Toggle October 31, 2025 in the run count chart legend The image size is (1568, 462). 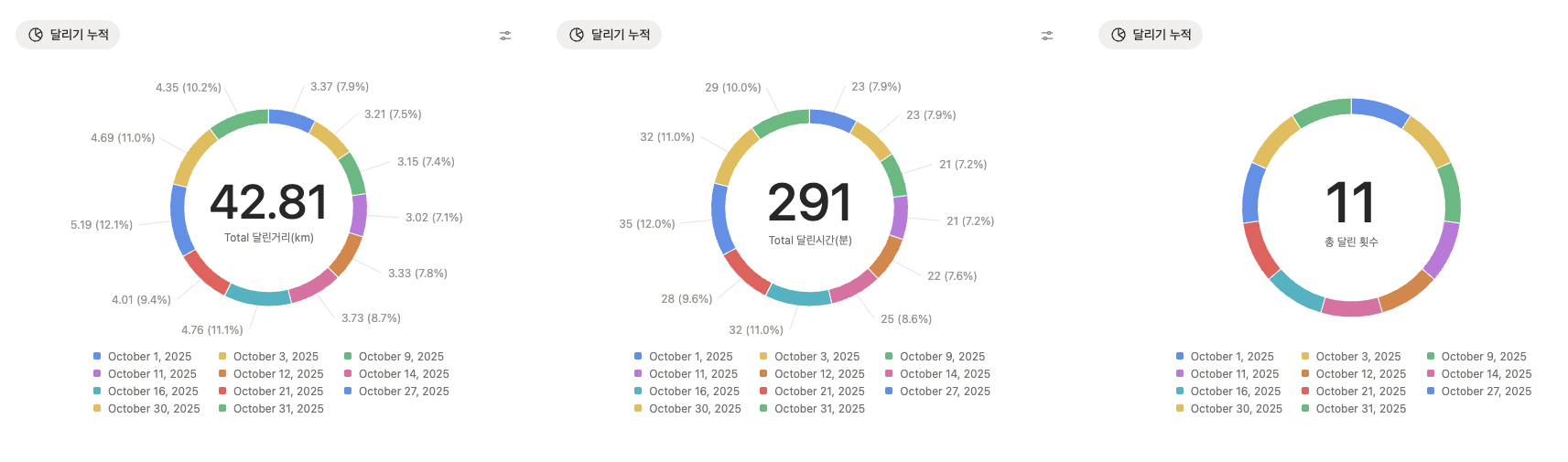1360,409
